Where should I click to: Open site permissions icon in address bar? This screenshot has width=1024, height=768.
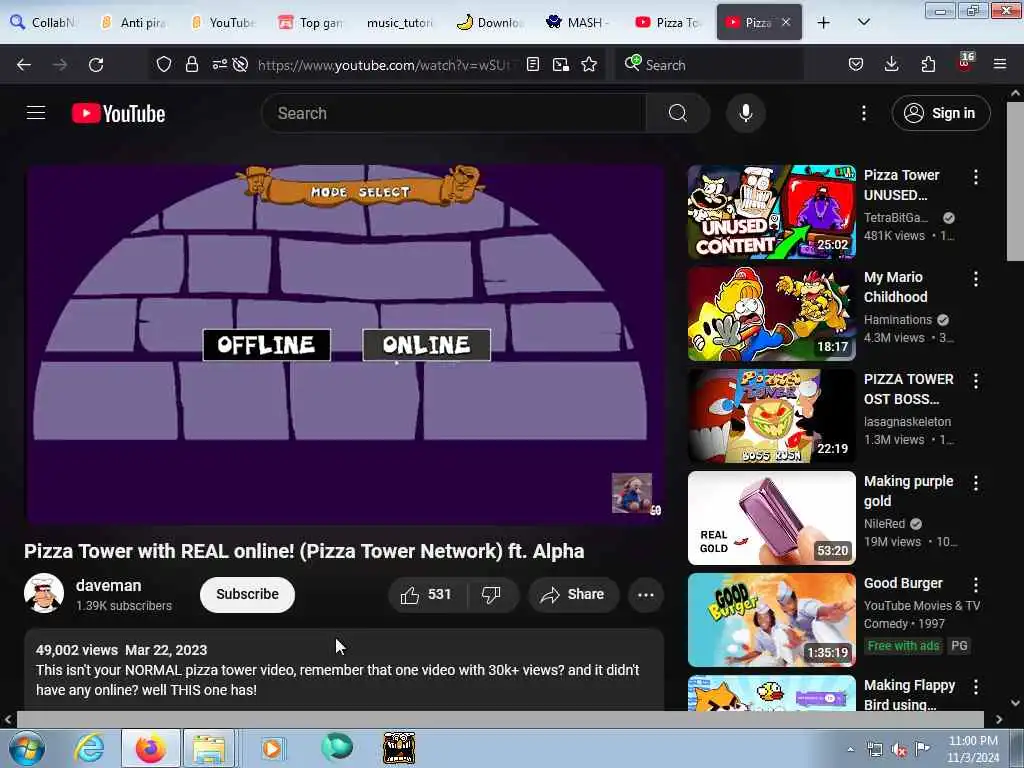click(x=219, y=64)
